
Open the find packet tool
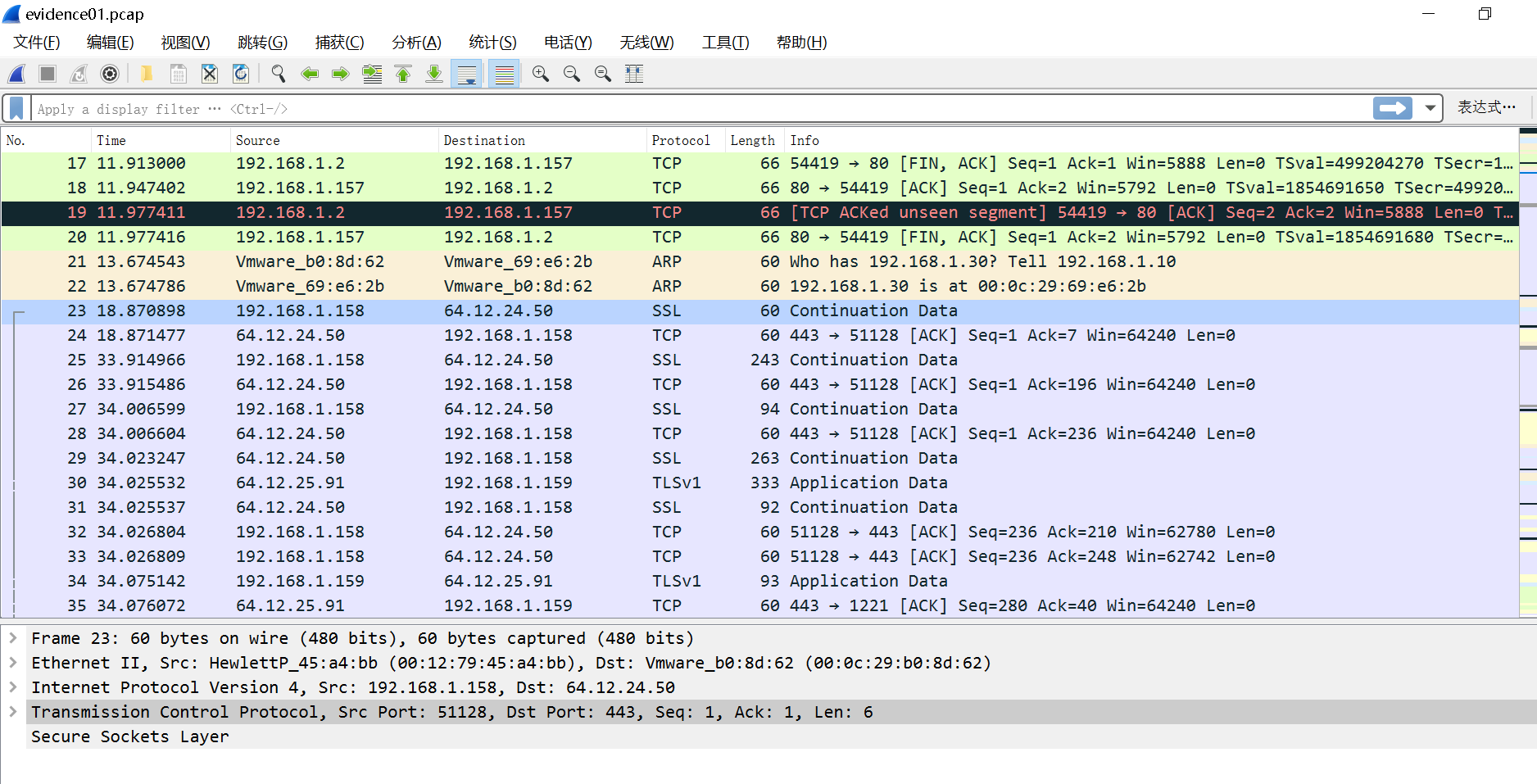pyautogui.click(x=278, y=74)
